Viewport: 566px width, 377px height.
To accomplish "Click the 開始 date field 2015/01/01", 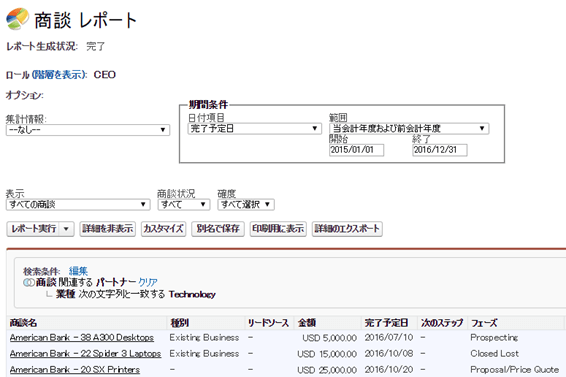I will 356,150.
